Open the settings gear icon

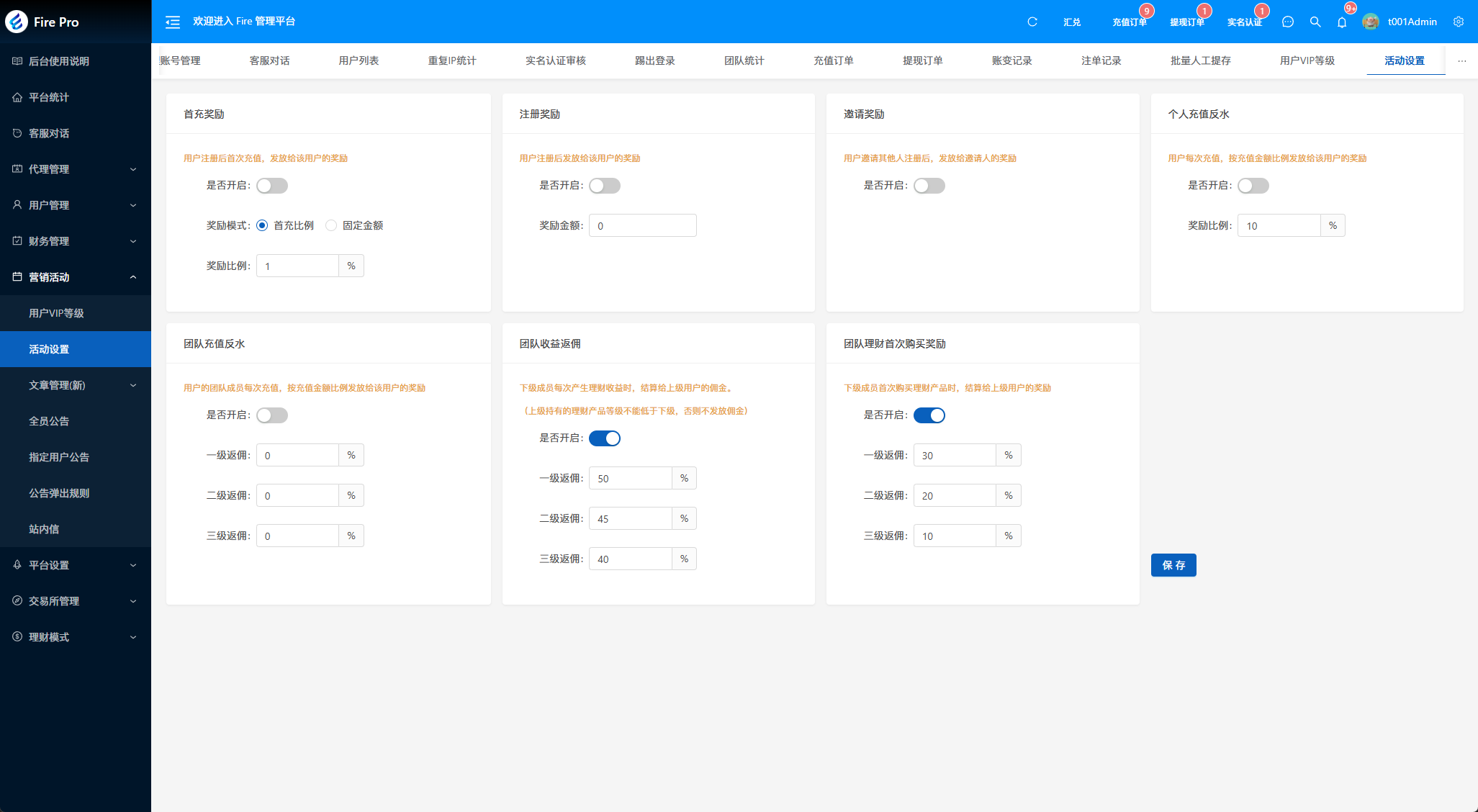[1459, 22]
